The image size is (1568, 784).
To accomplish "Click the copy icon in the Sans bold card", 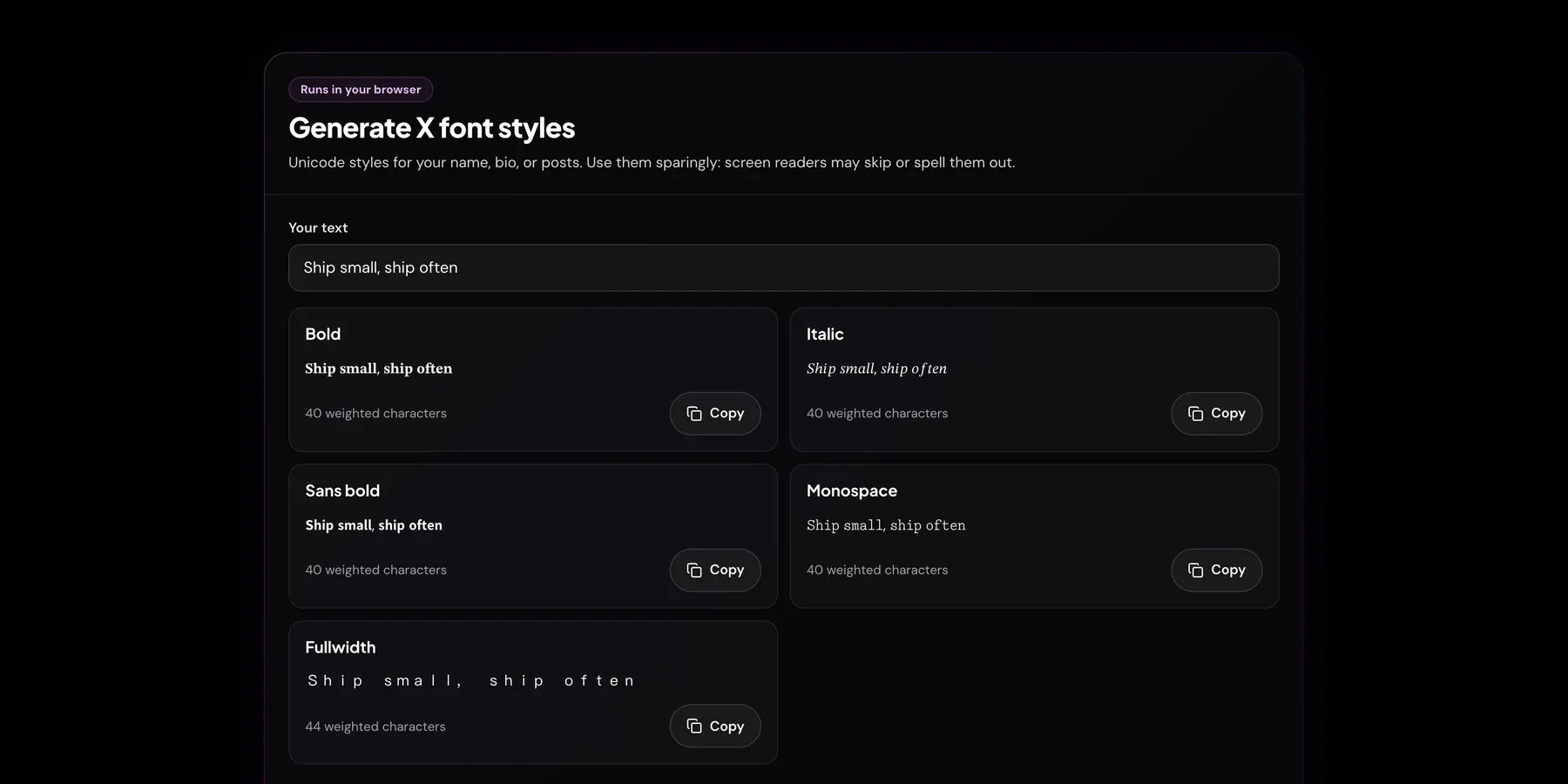I will [x=694, y=570].
